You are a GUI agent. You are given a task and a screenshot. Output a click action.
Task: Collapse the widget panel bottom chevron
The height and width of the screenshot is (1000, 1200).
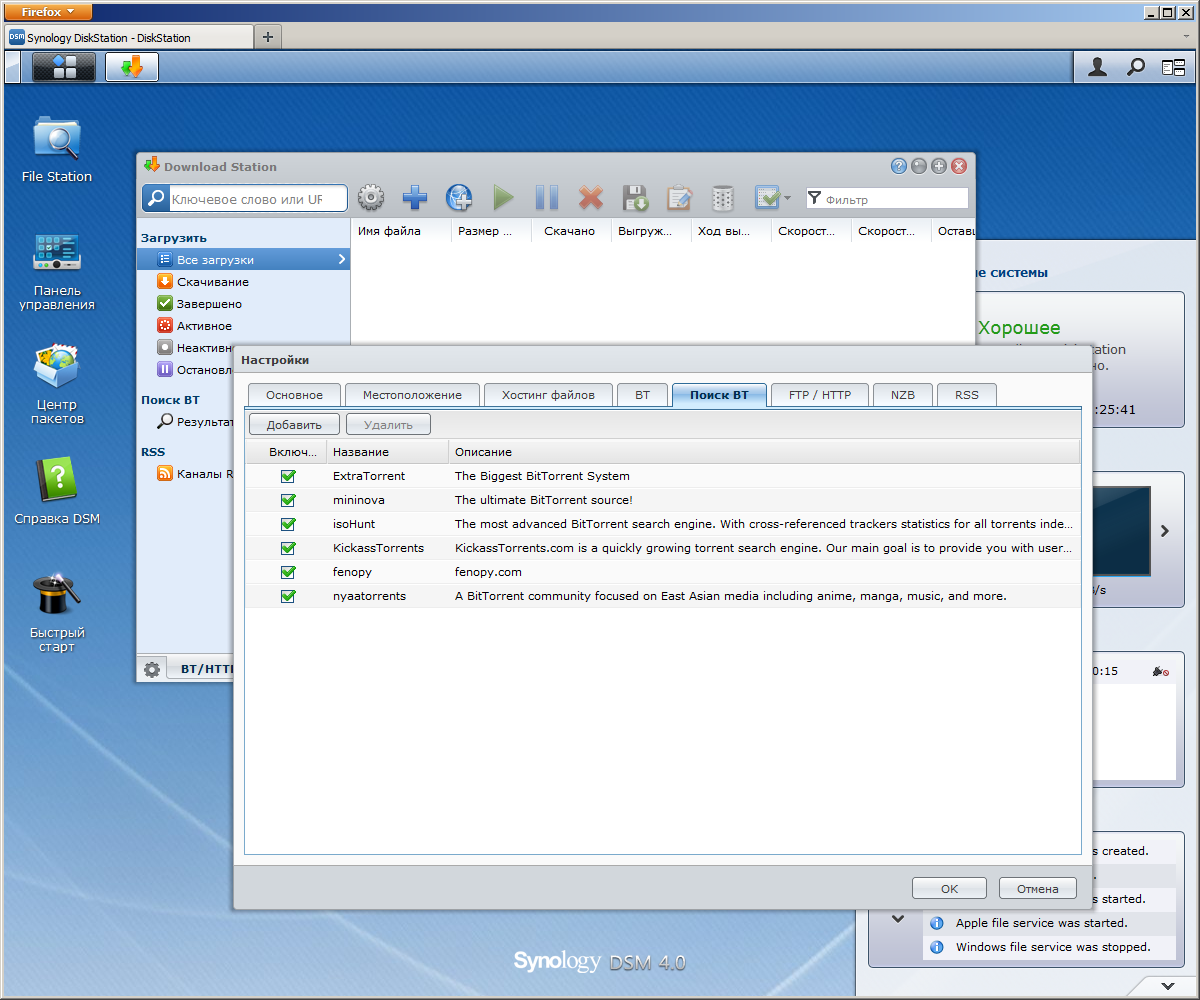pyautogui.click(x=1169, y=987)
